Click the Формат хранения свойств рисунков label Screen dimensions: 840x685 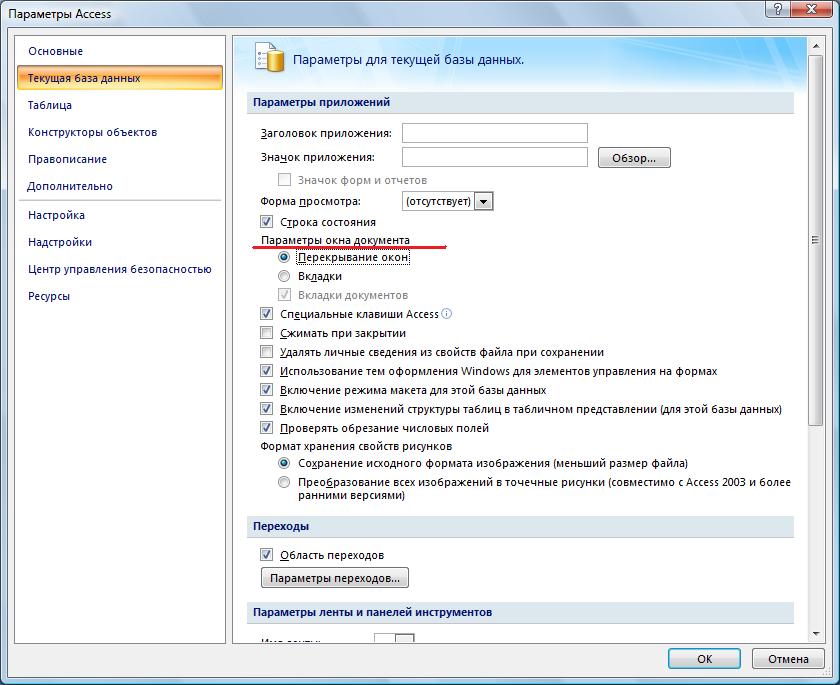356,446
